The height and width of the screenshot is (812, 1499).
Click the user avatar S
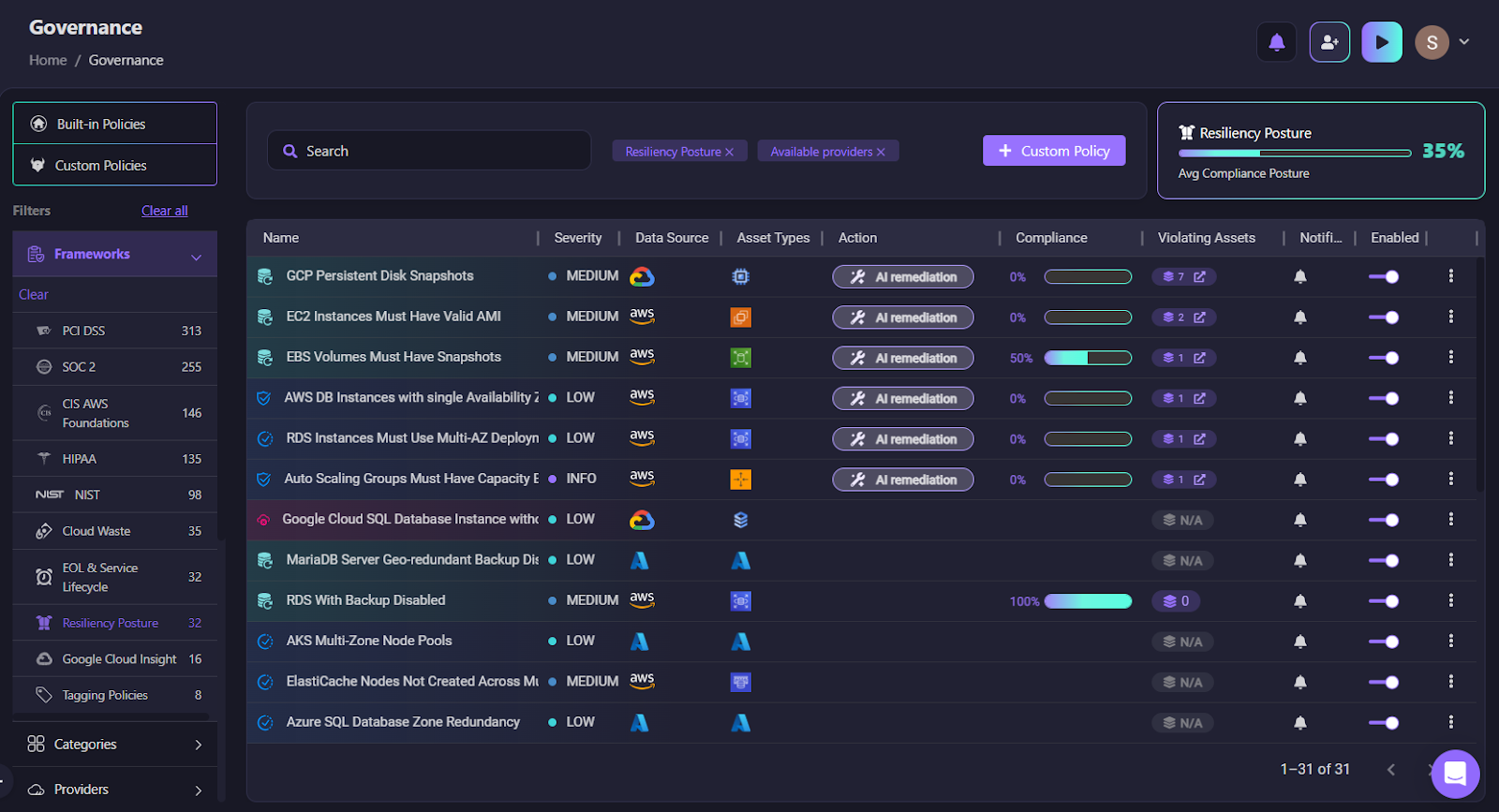click(x=1432, y=42)
